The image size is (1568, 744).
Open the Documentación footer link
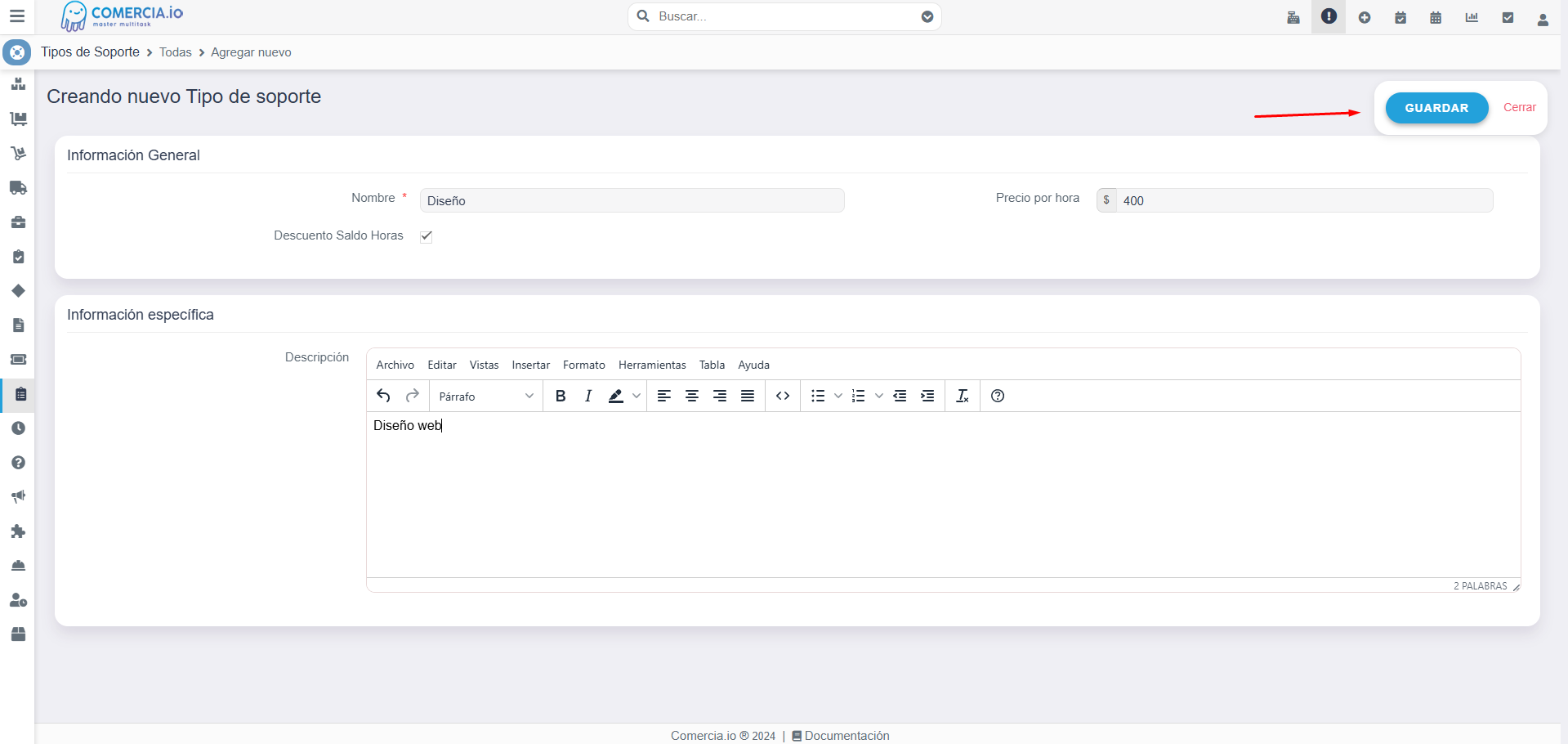tap(841, 736)
